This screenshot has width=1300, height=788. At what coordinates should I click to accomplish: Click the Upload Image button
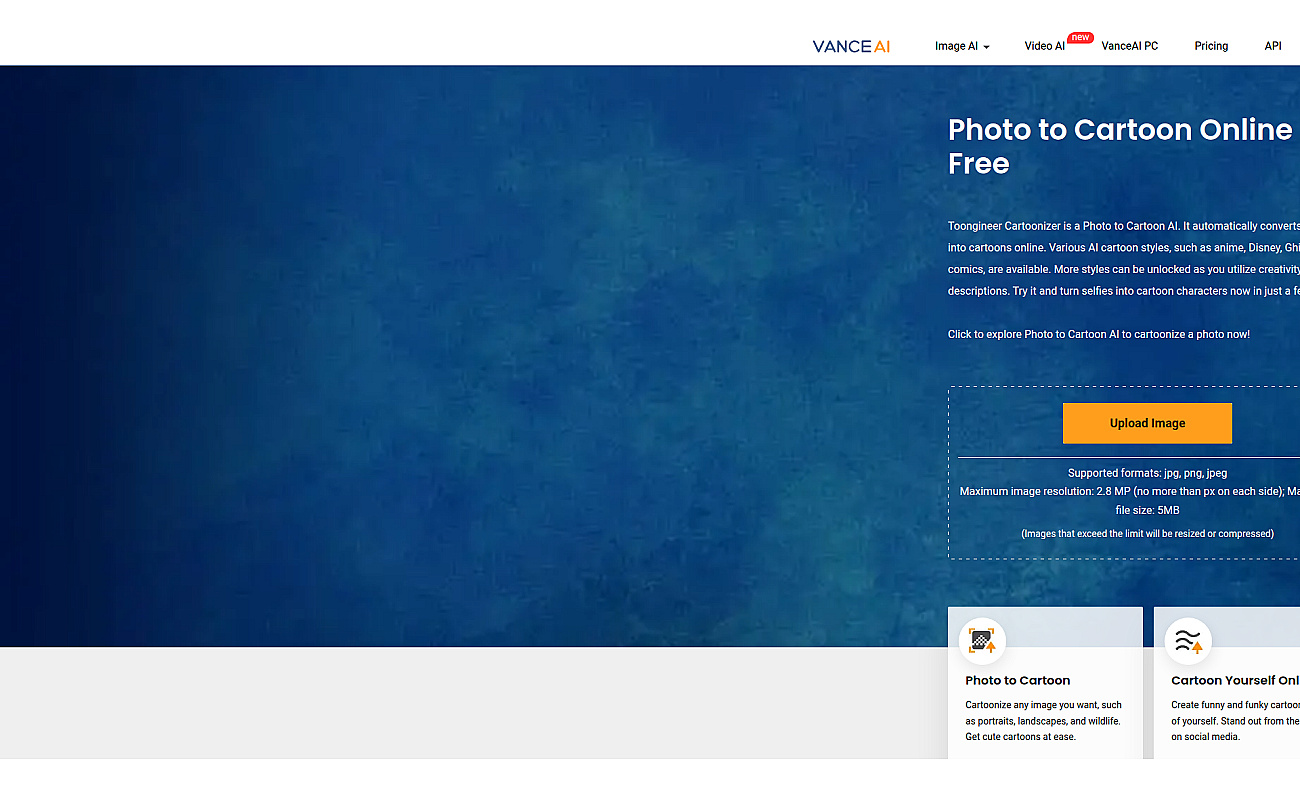pyautogui.click(x=1147, y=423)
